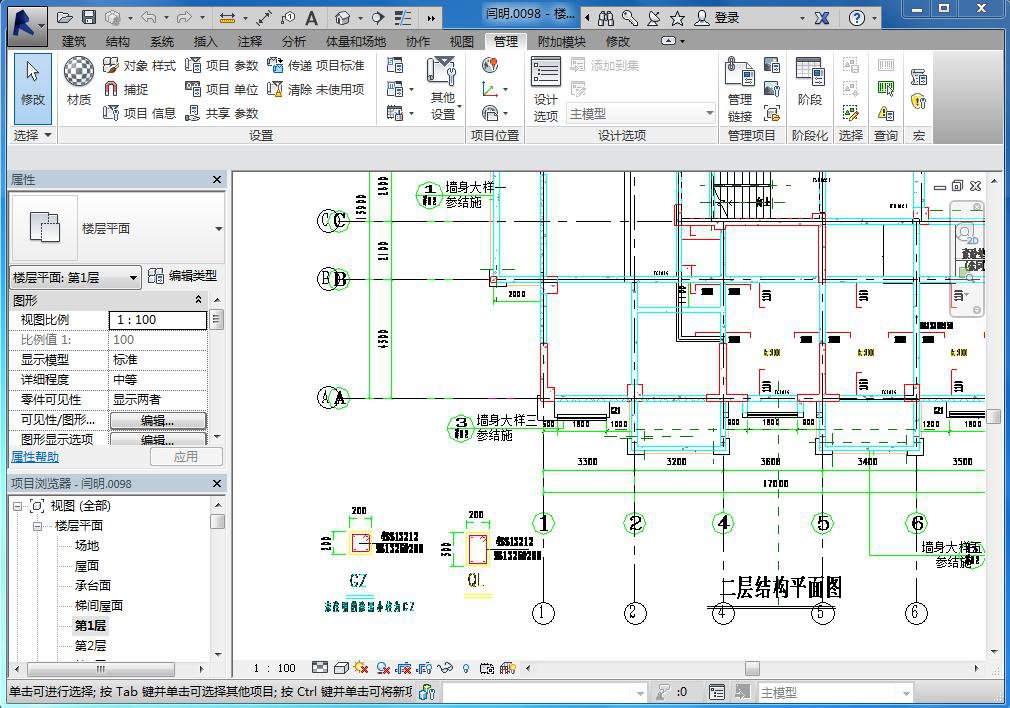Select the Tag by Category icon
1010x708 pixels.
pyautogui.click(x=288, y=18)
